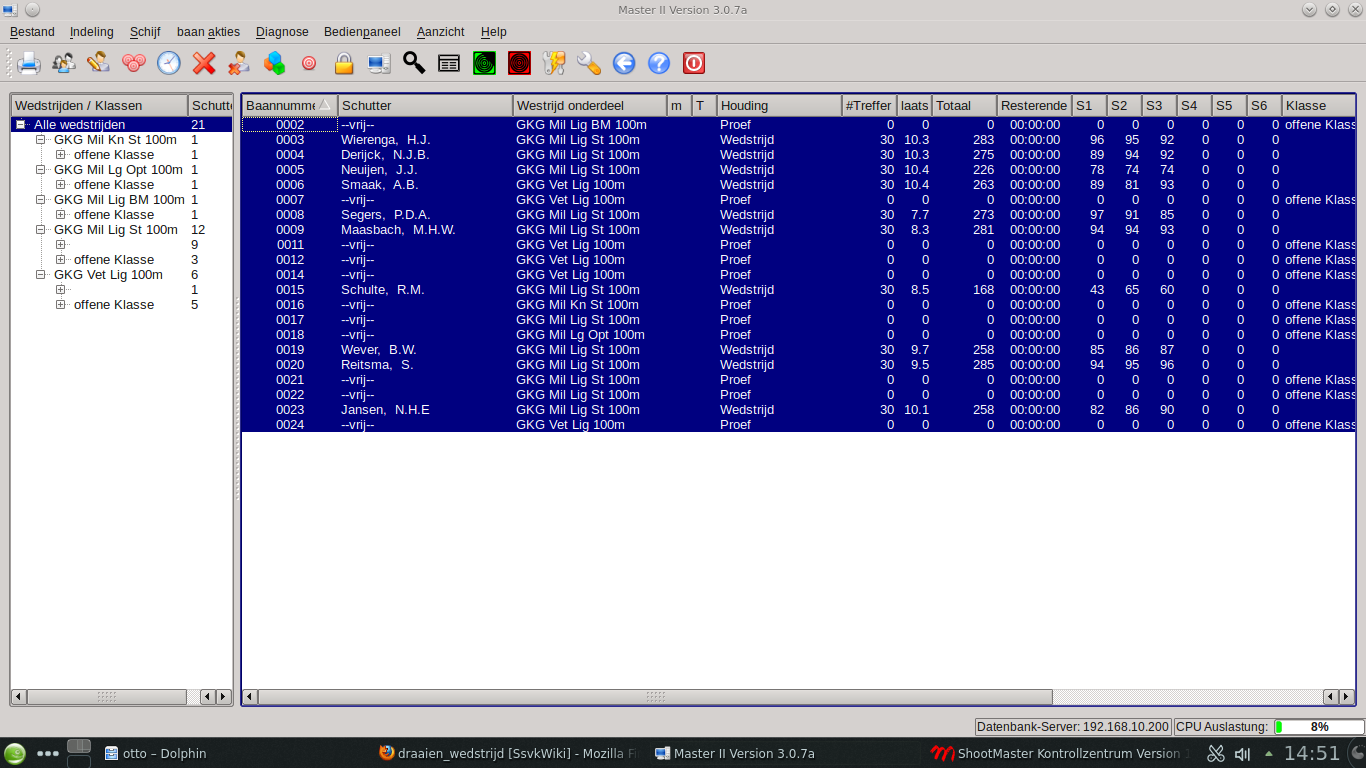Click the Totaal column header
Image resolution: width=1366 pixels, height=768 pixels.
click(964, 106)
